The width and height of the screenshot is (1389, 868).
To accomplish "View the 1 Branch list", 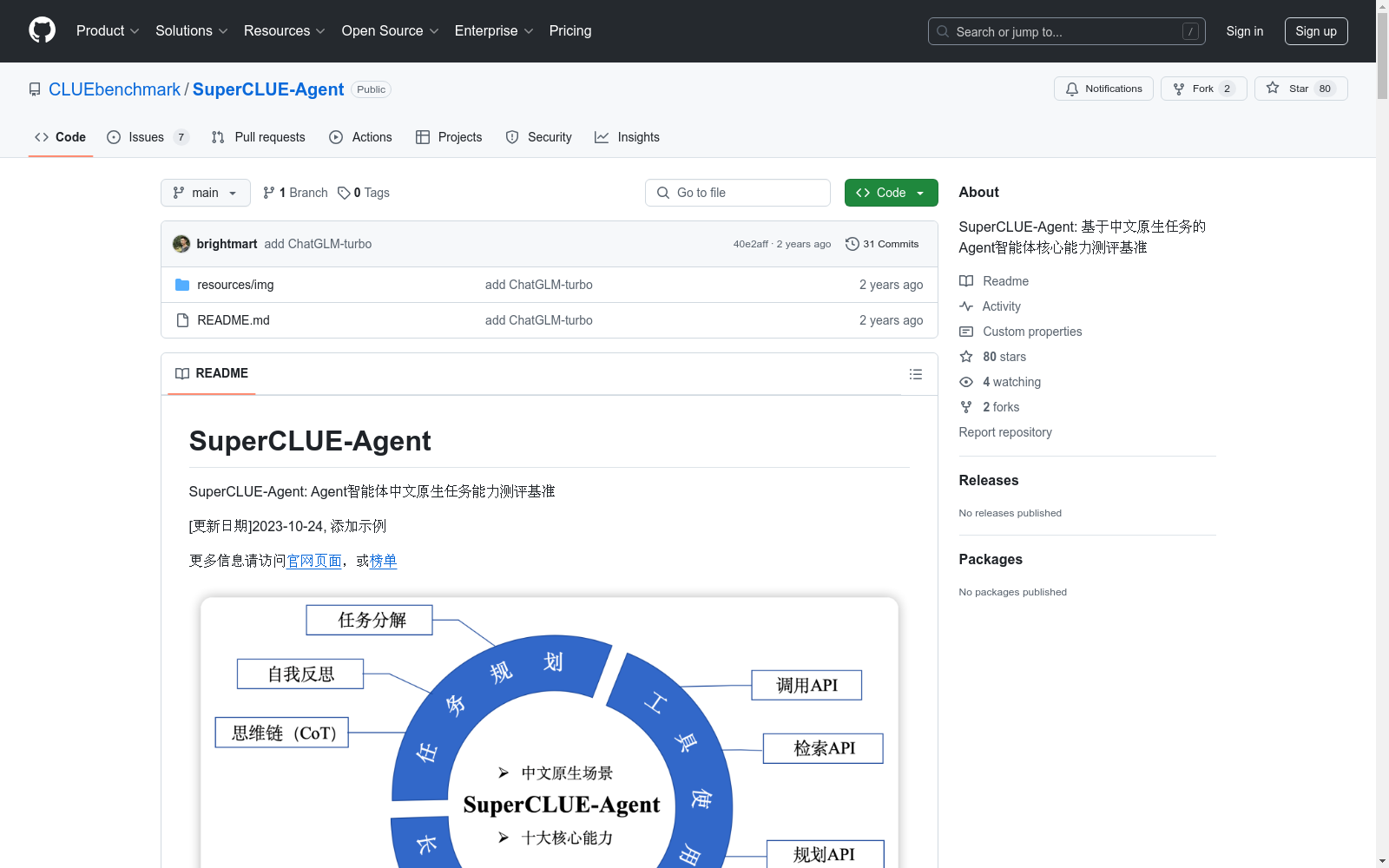I will point(295,193).
